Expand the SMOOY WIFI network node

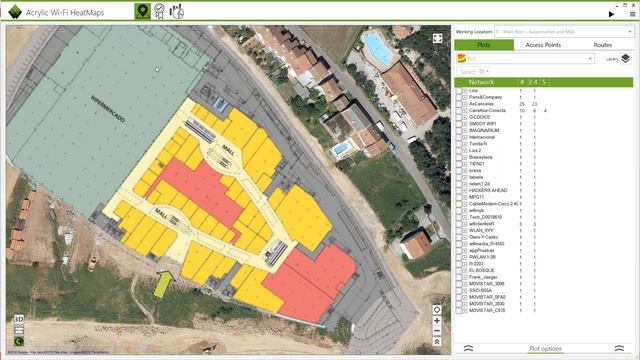465,124
